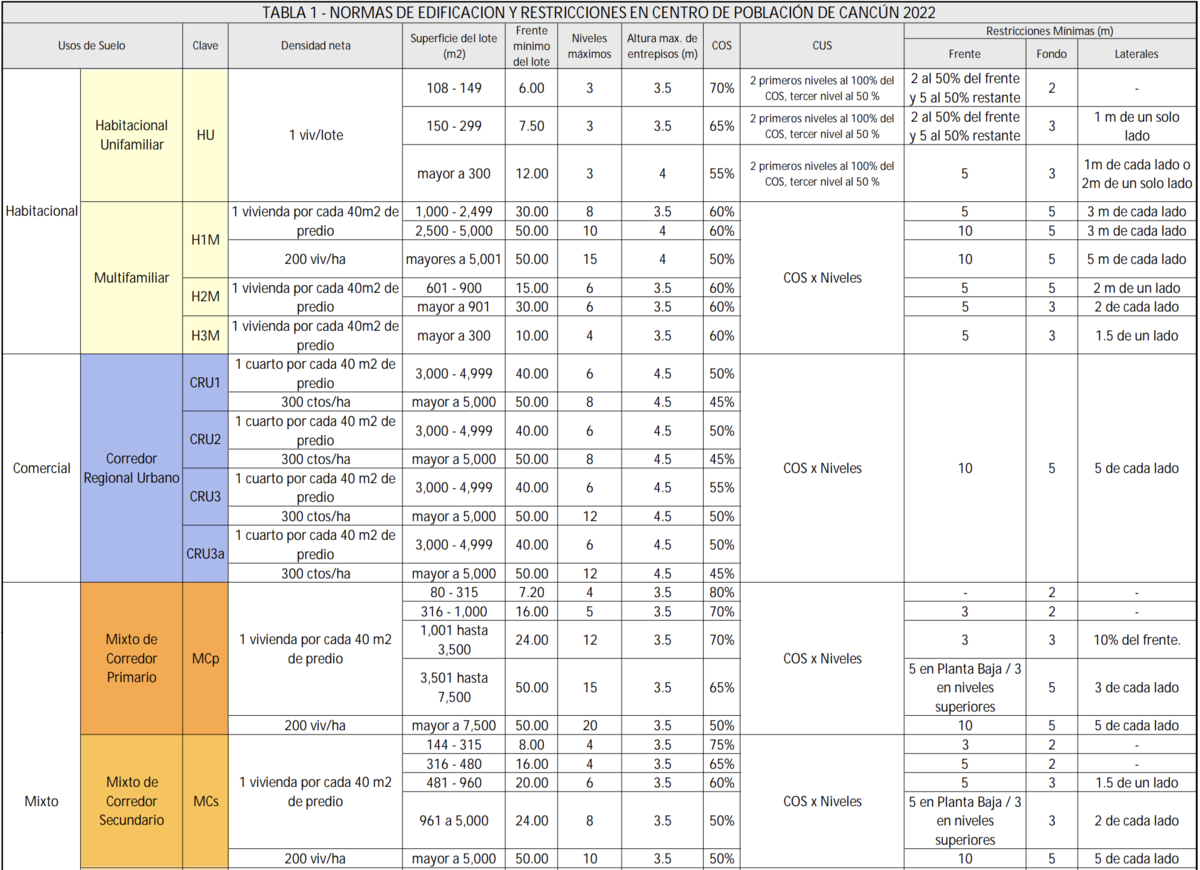Select the 'MCs' clave cell
Image resolution: width=1200 pixels, height=870 pixels.
205,801
